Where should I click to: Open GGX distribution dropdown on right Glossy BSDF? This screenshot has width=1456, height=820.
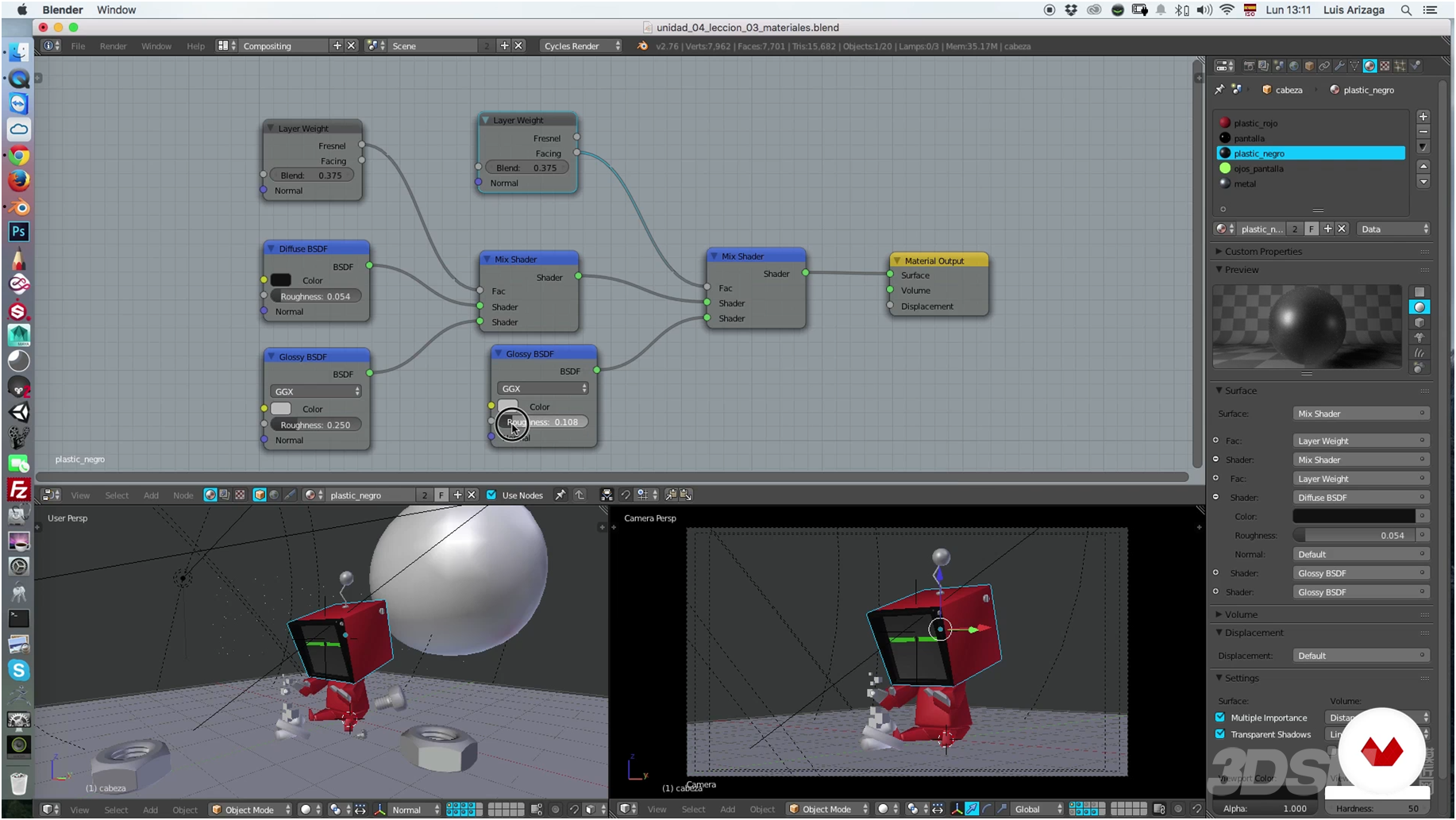pyautogui.click(x=543, y=388)
